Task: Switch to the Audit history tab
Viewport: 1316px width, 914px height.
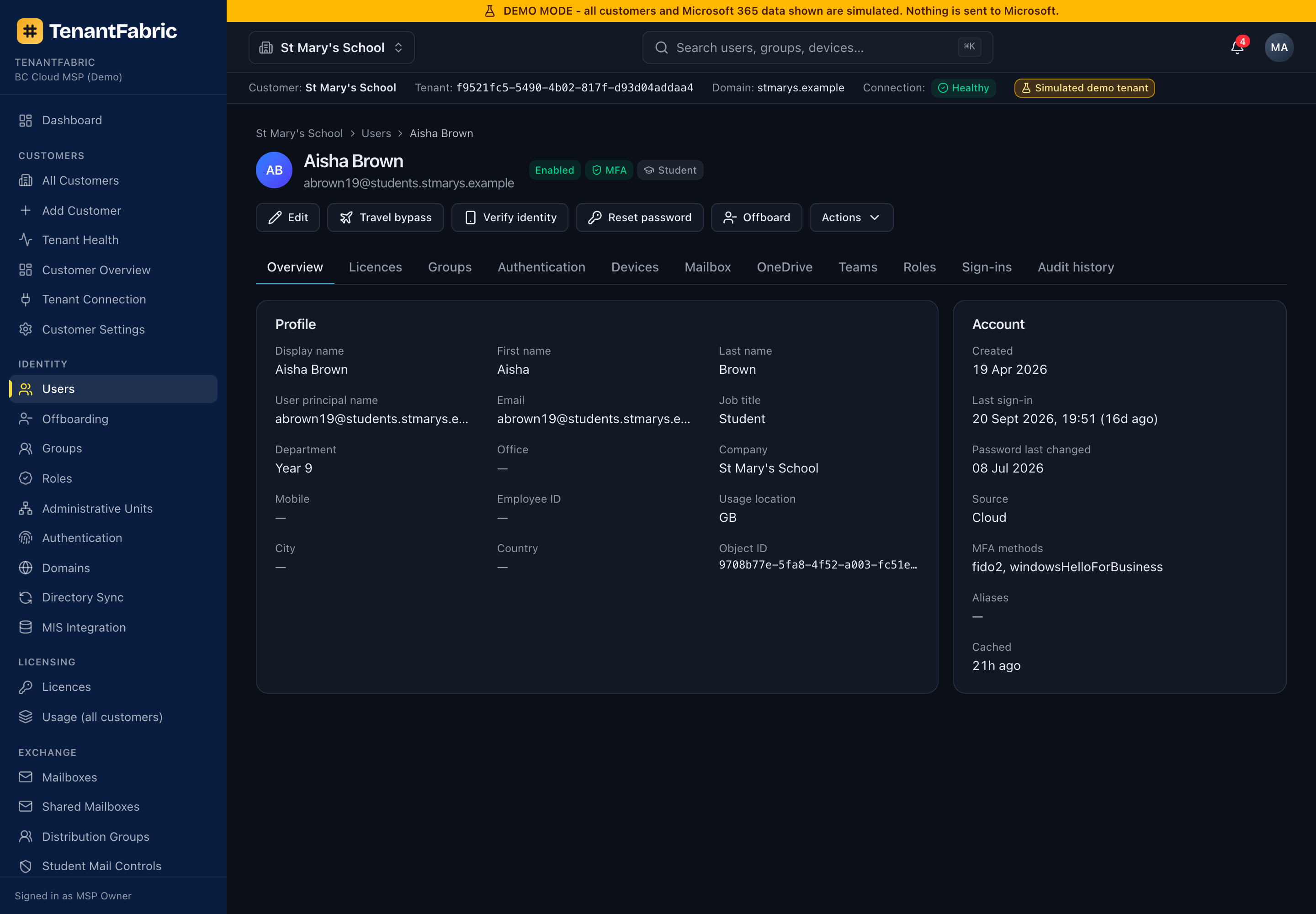Action: pos(1076,267)
